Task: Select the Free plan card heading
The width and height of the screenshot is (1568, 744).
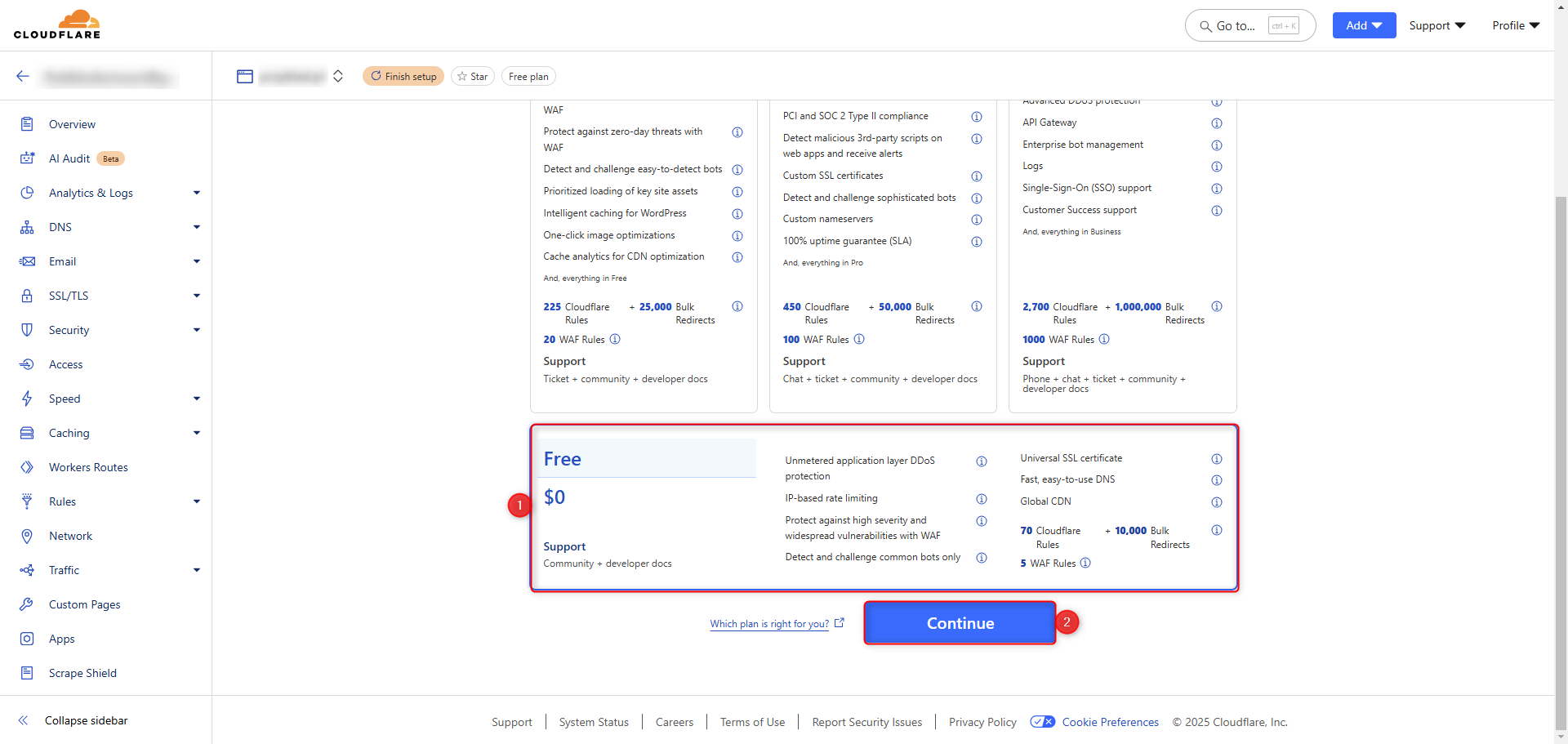Action: [563, 459]
